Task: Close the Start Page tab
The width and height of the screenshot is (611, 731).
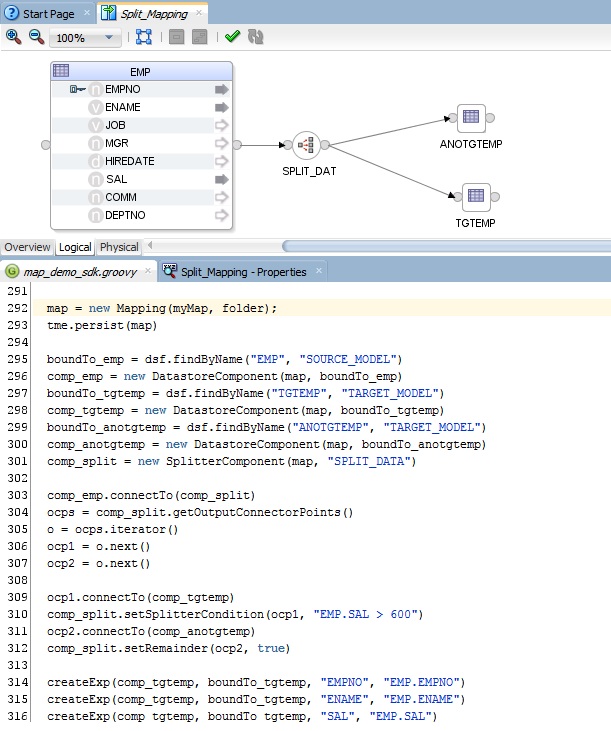Action: (87, 13)
